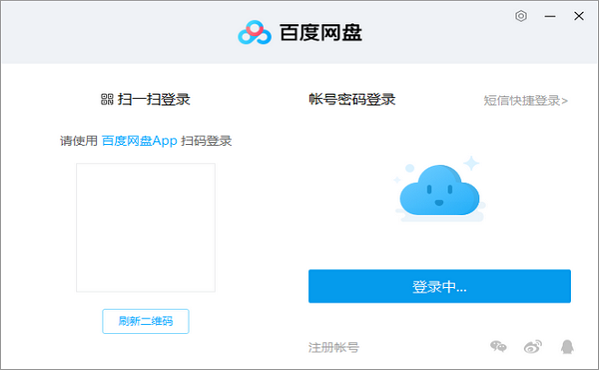Screen dimensions: 599x370
Task: Click the QR icon beside 扫一扫登录
Action: (107, 99)
